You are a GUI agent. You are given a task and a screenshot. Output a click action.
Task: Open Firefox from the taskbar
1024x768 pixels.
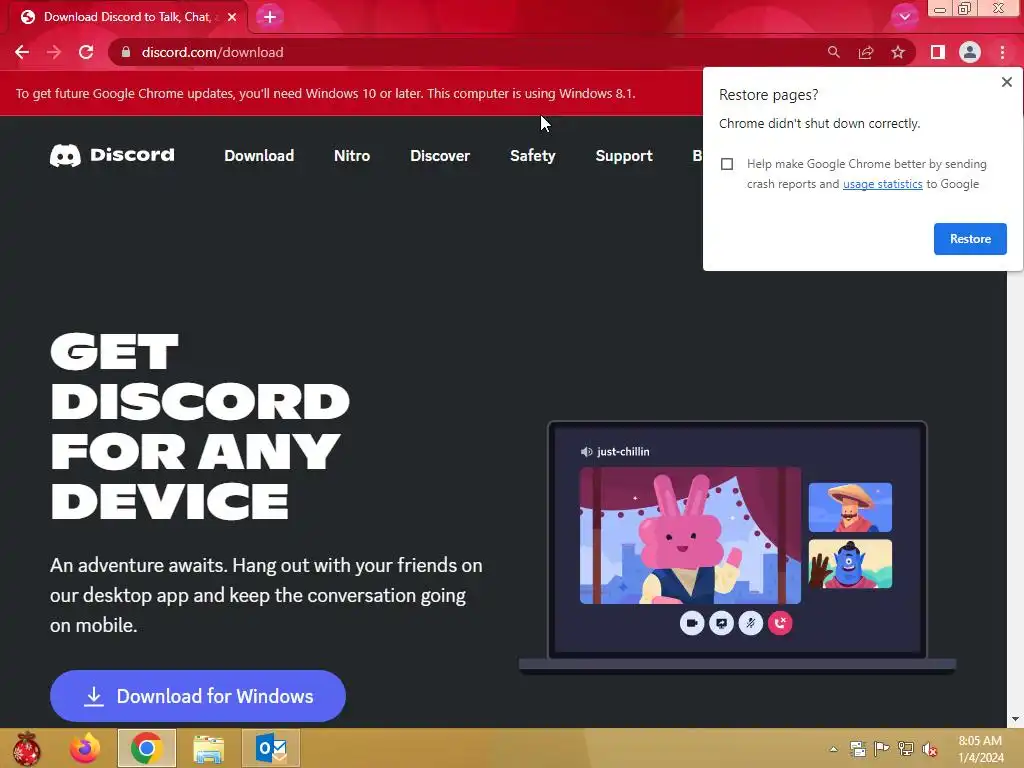pos(86,748)
